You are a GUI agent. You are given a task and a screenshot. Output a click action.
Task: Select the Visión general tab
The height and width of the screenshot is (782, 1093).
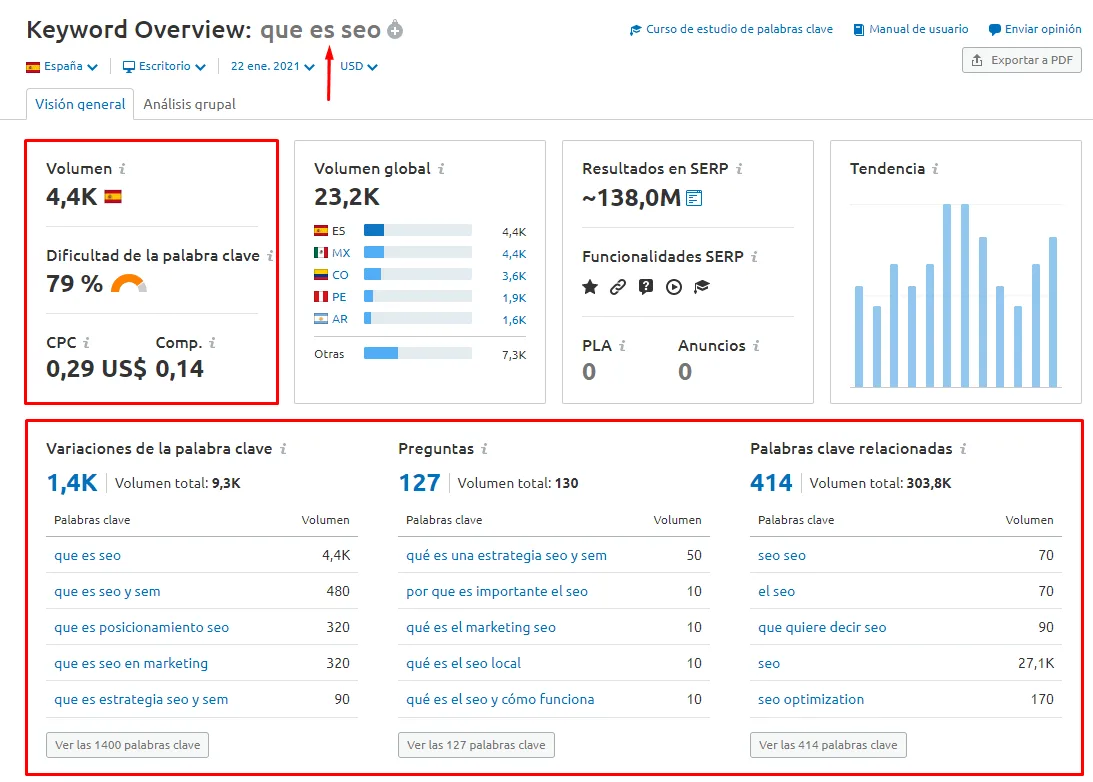click(x=79, y=103)
